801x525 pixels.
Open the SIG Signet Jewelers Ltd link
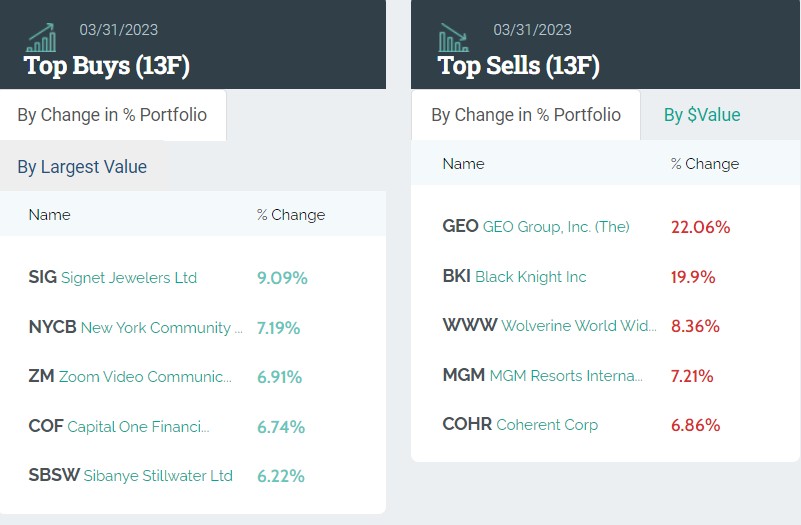coord(113,278)
